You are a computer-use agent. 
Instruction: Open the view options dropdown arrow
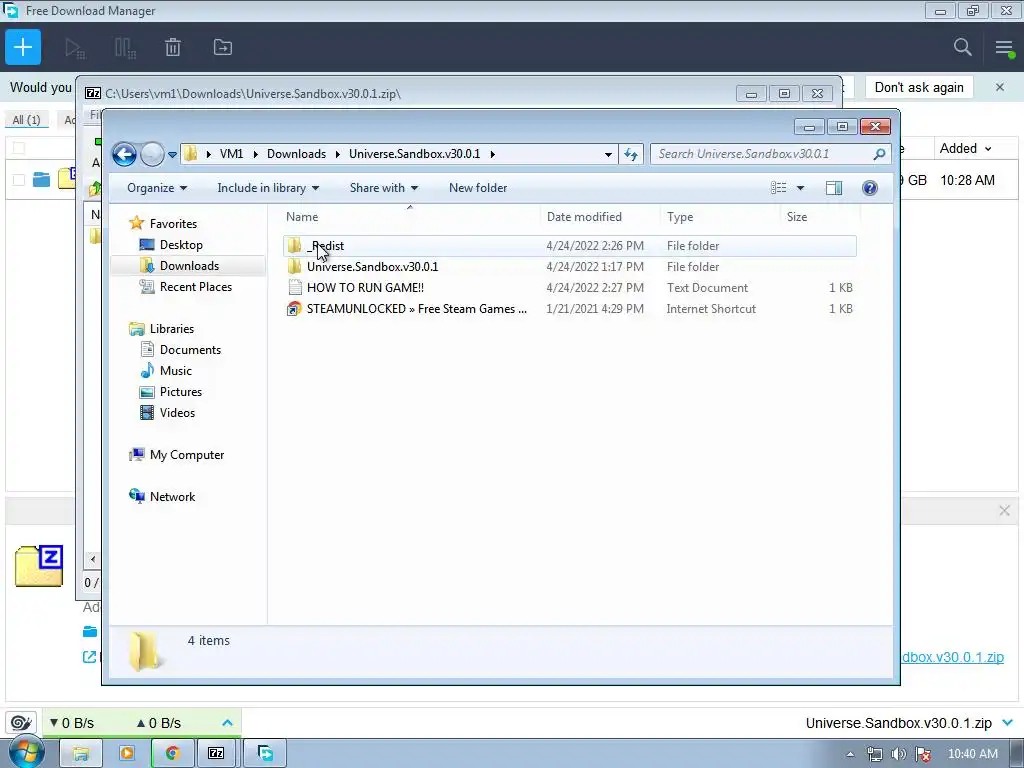click(800, 188)
